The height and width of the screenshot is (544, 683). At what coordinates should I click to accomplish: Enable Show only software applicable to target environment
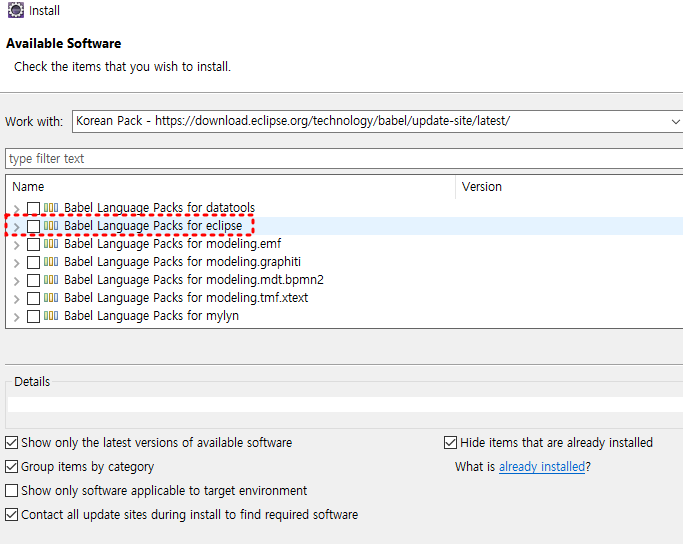pyautogui.click(x=12, y=490)
